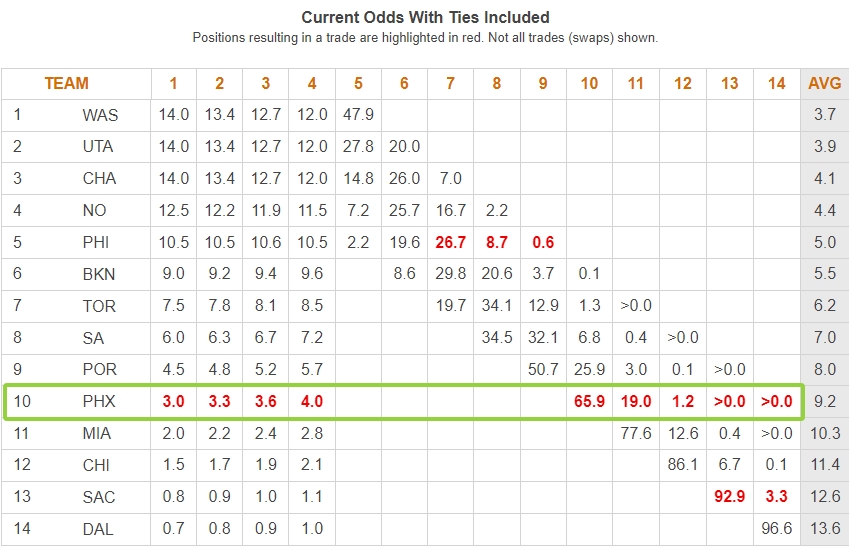849x546 pixels.
Task: Click the 77.6 value in MIA row
Action: [636, 433]
